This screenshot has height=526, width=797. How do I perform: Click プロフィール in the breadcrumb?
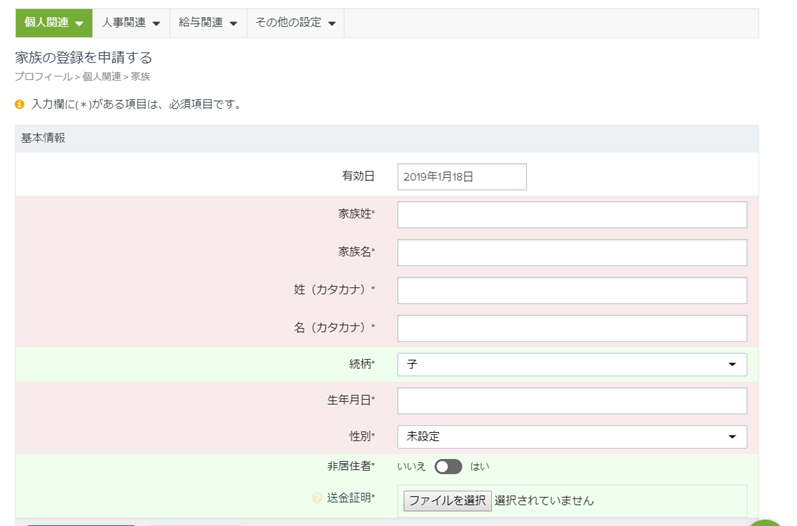[44, 77]
